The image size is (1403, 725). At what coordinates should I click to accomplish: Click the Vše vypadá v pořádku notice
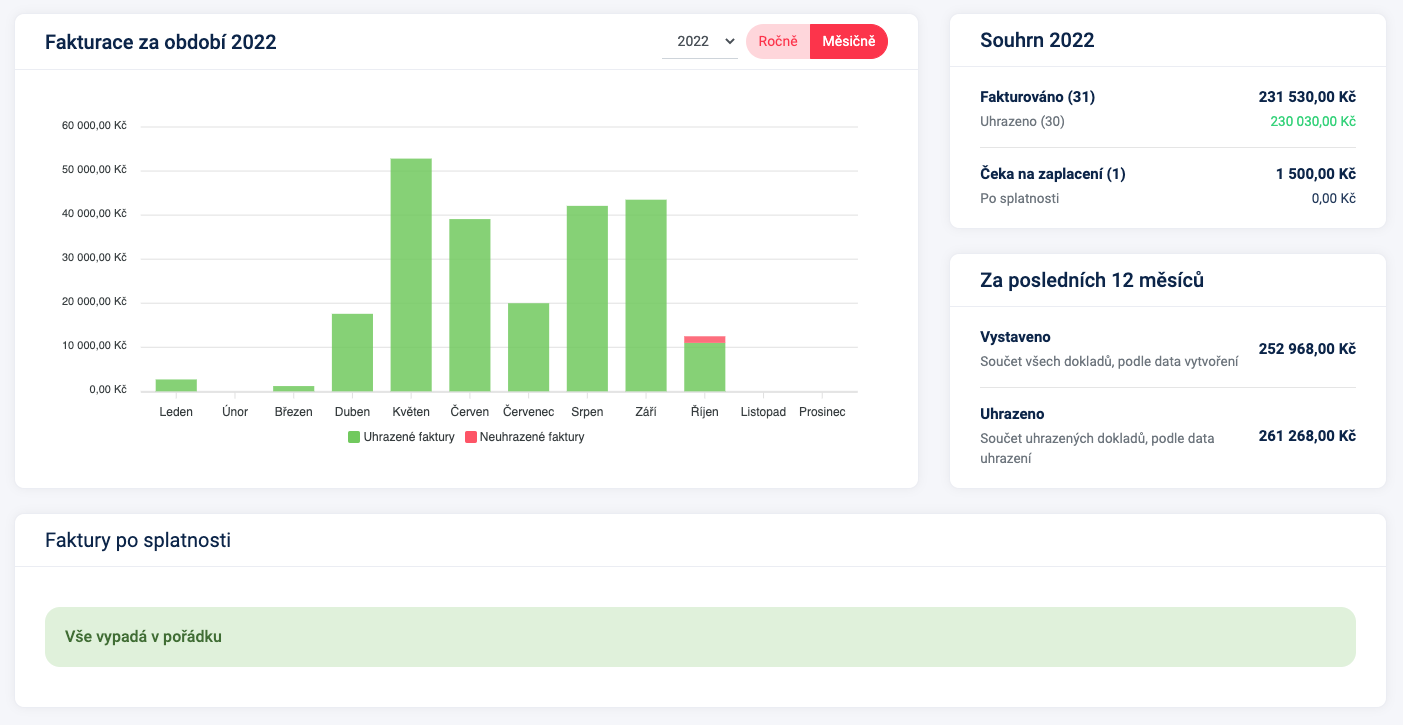[700, 637]
